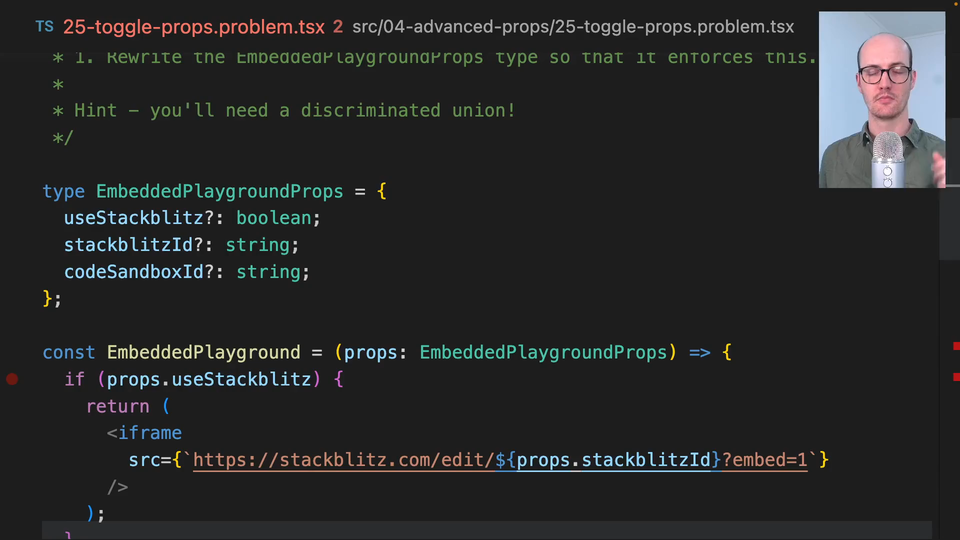Image resolution: width=960 pixels, height=540 pixels.
Task: Click the iframe tag name
Action: click(x=150, y=433)
